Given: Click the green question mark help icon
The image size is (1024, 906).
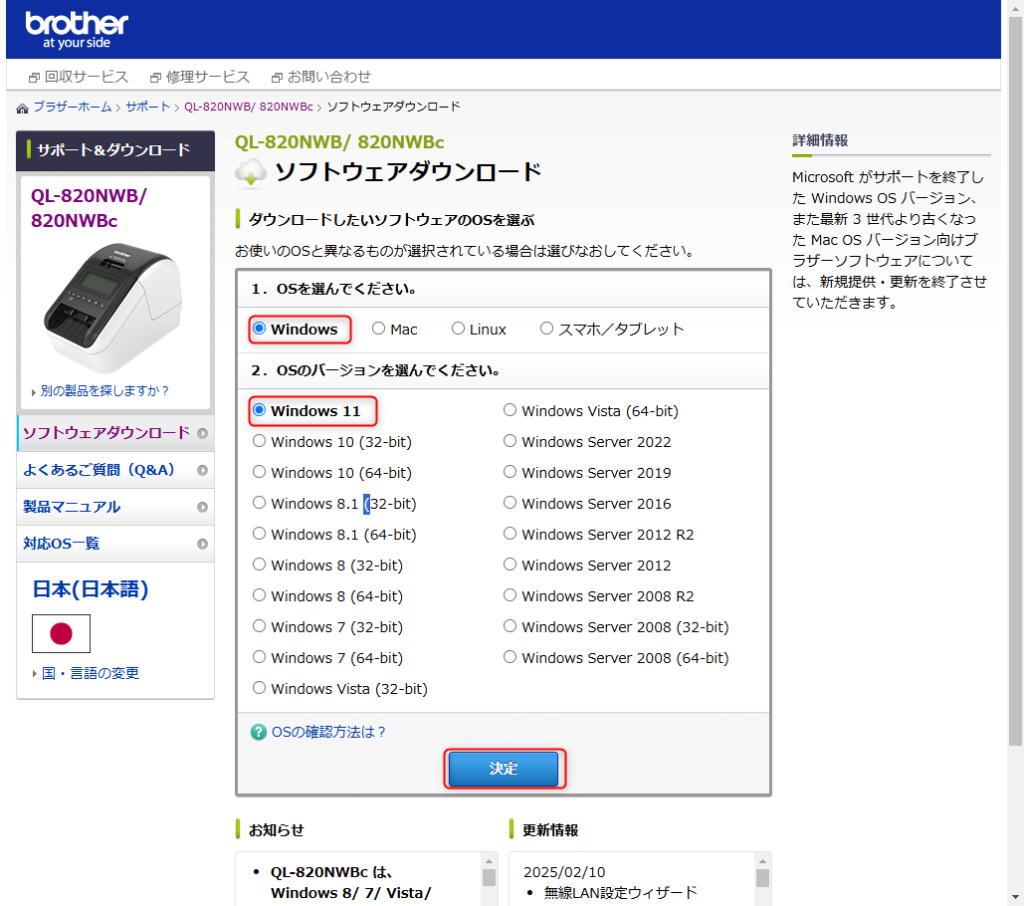Looking at the screenshot, I should click(x=259, y=732).
